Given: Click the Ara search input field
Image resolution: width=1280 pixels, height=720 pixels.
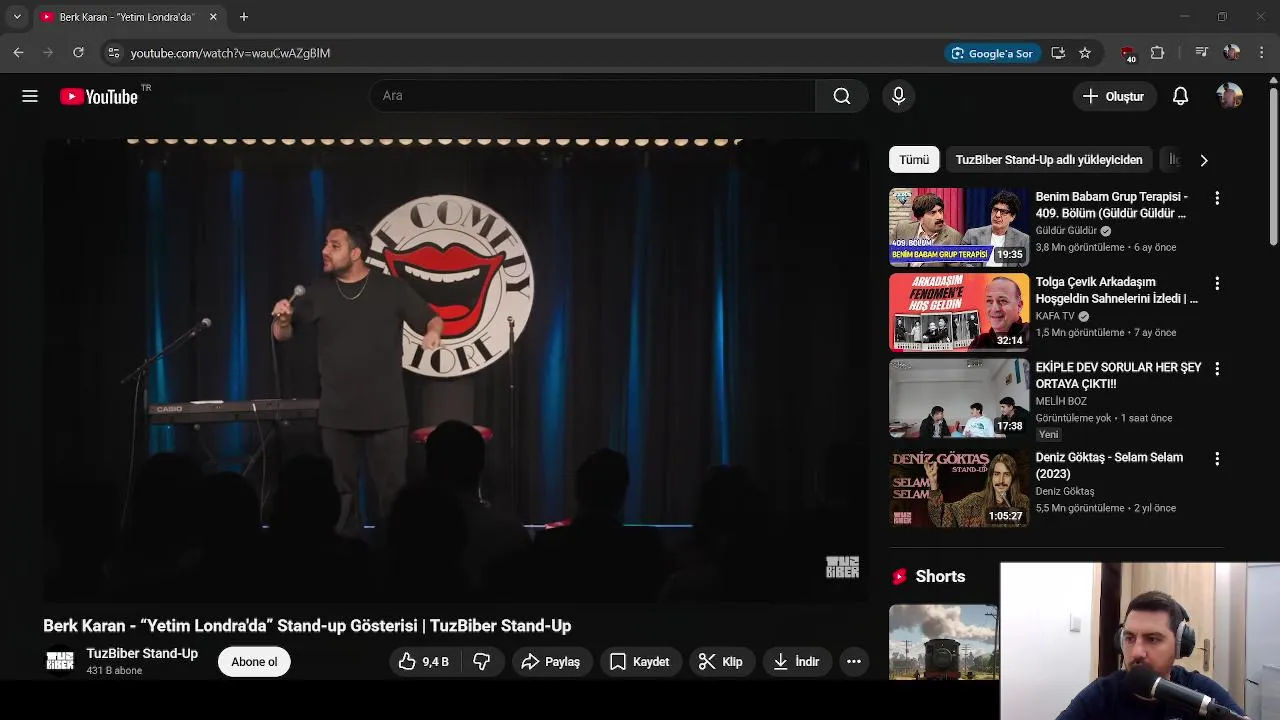Looking at the screenshot, I should (x=592, y=96).
